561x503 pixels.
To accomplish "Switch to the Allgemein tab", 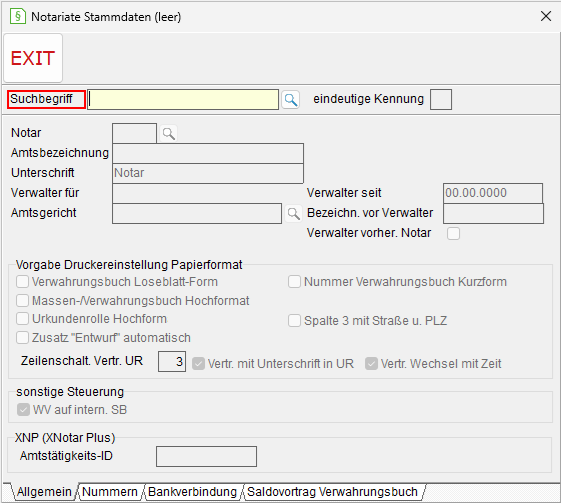I will tap(44, 492).
